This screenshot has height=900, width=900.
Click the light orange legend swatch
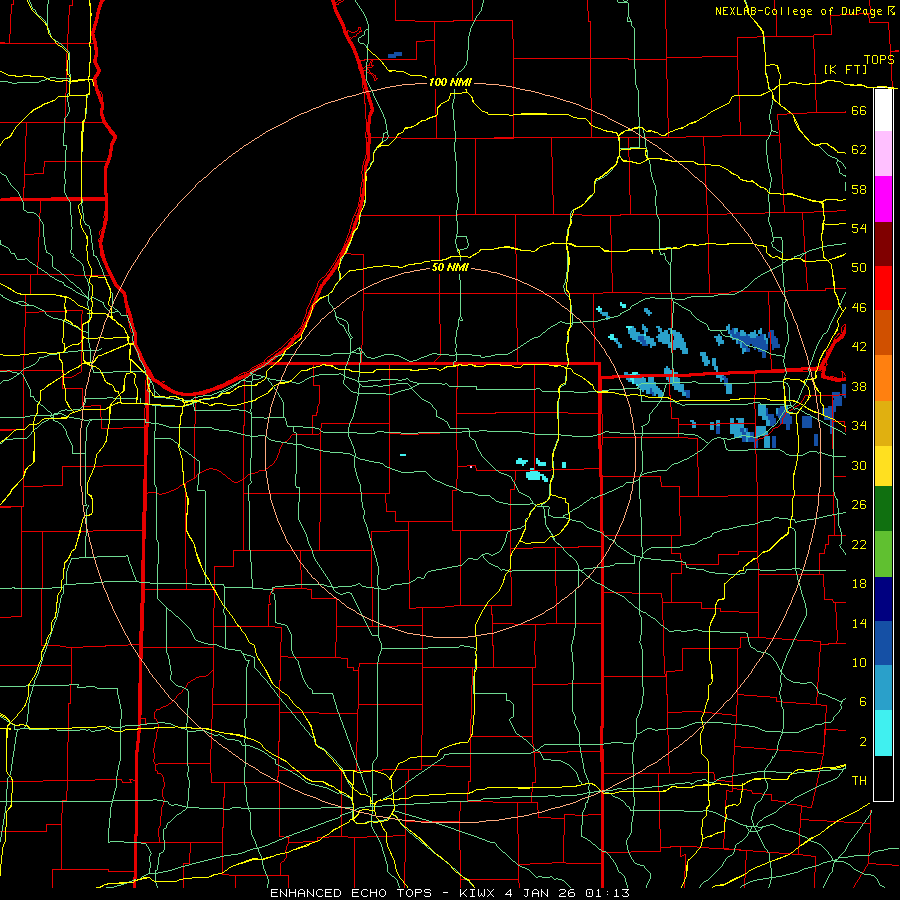(x=883, y=378)
